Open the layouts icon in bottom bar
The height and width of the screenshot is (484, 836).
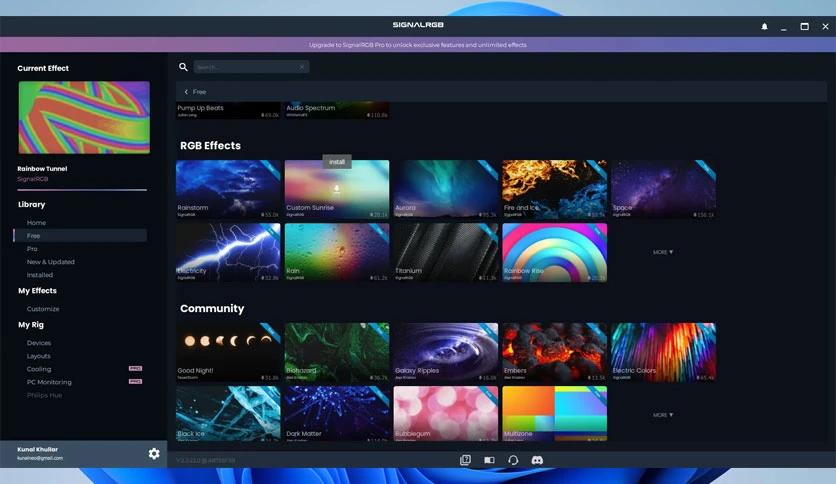click(x=489, y=460)
